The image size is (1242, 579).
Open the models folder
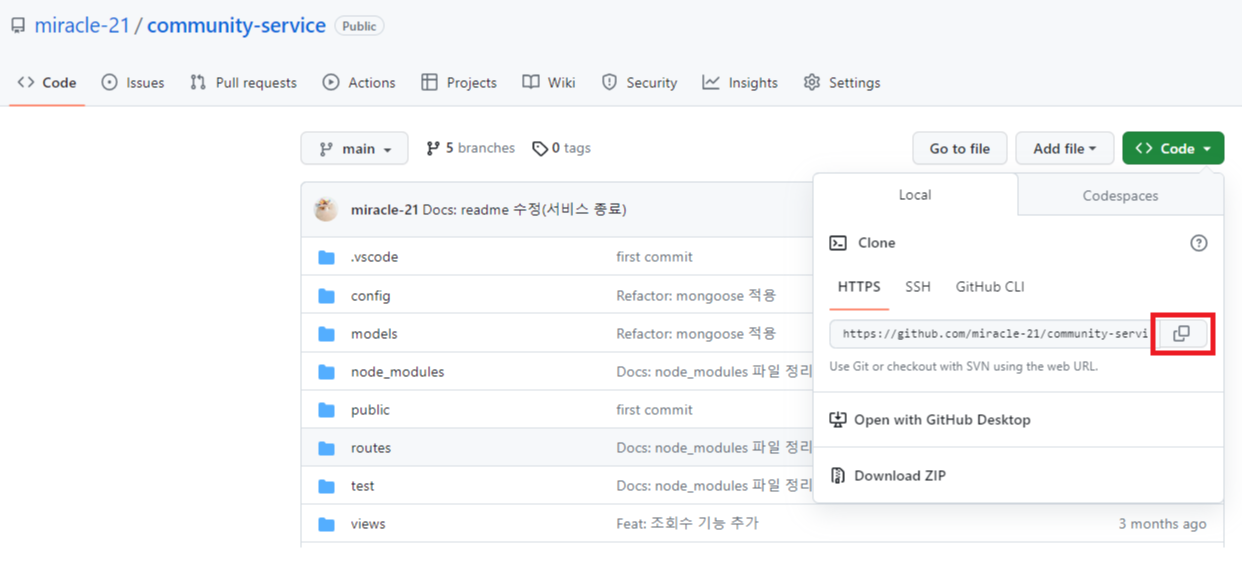374,334
